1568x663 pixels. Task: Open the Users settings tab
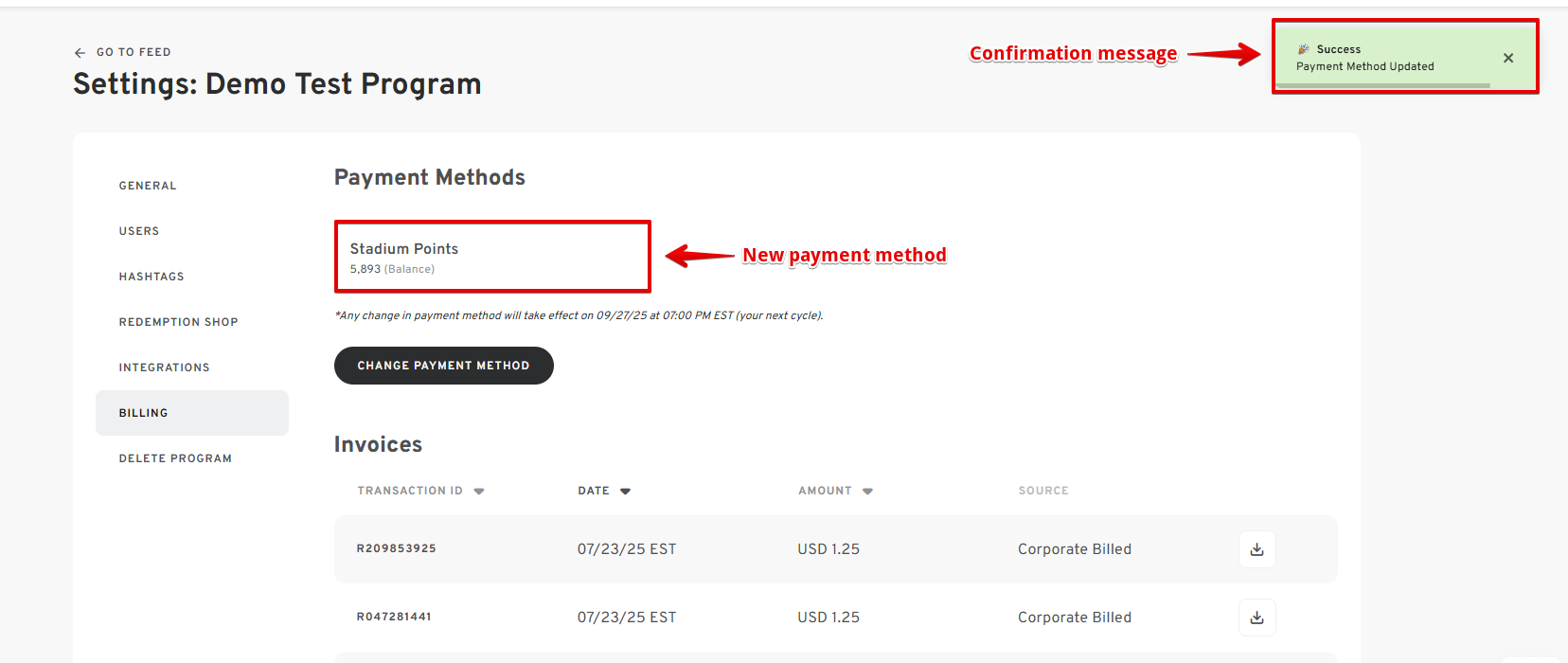139,231
